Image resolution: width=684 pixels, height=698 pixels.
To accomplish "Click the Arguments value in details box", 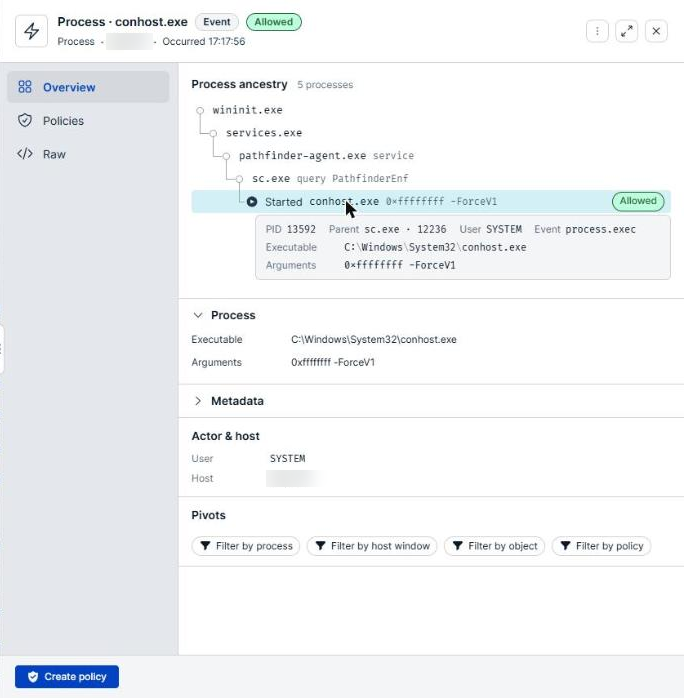I will point(400,265).
